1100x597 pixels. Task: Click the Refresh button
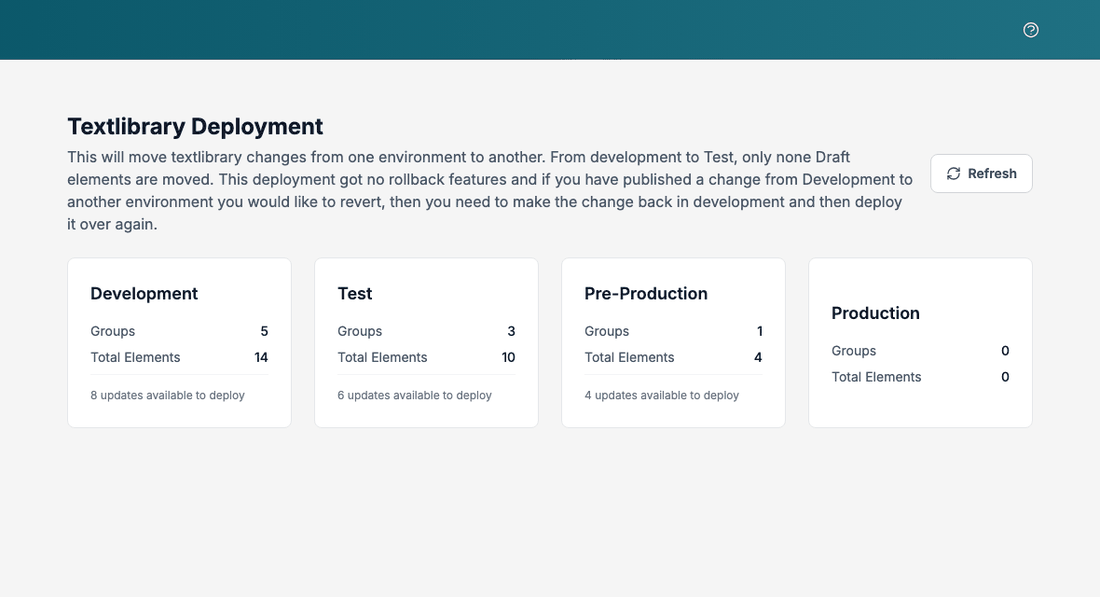click(981, 173)
